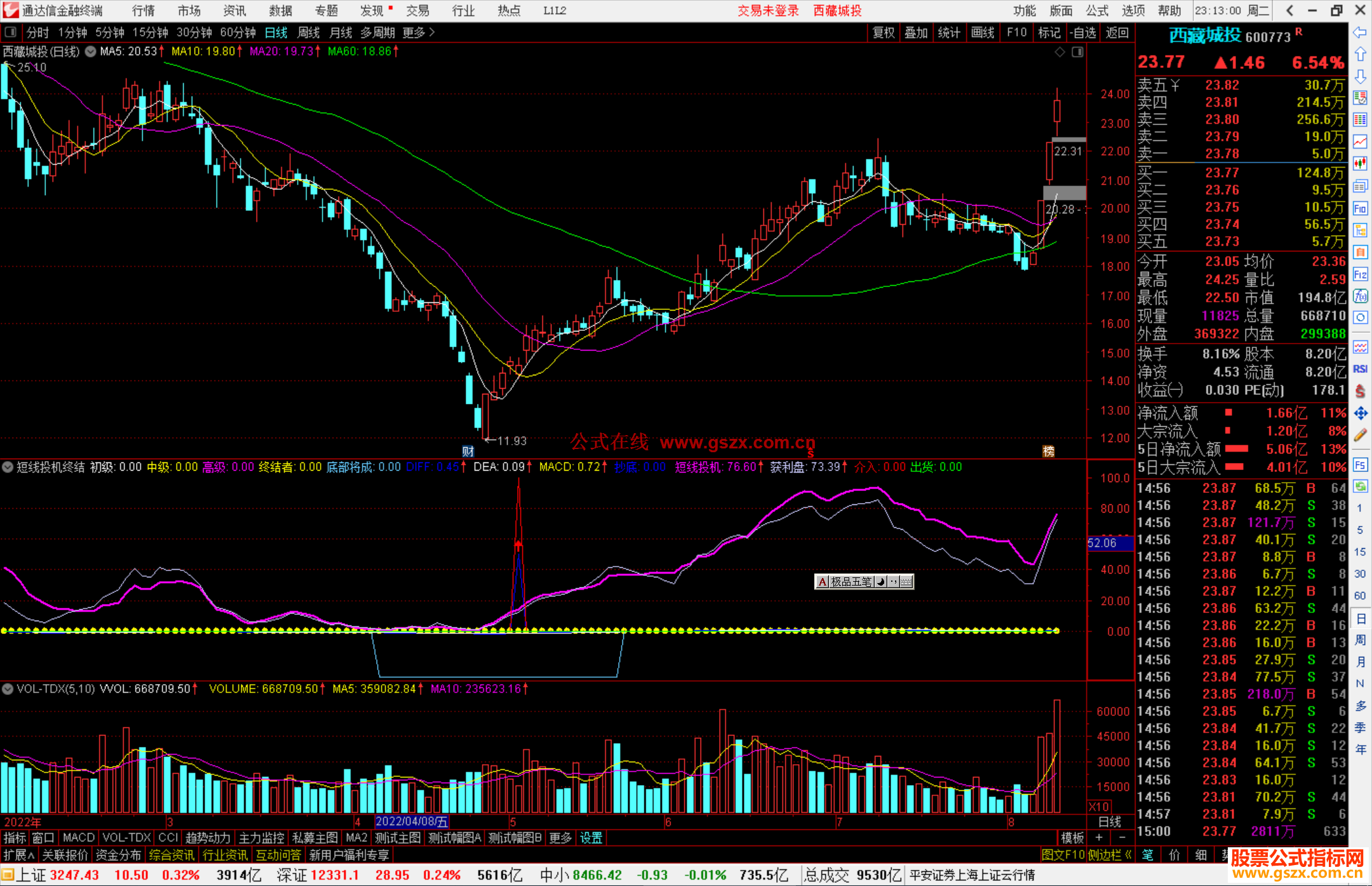Select the 季 quarterly period in sidebar
Image resolution: width=1372 pixels, height=886 pixels.
pos(1360,728)
